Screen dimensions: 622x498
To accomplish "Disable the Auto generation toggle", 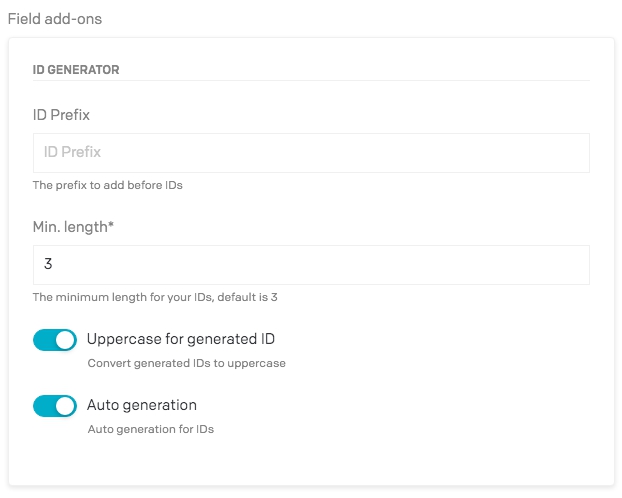I will (54, 406).
